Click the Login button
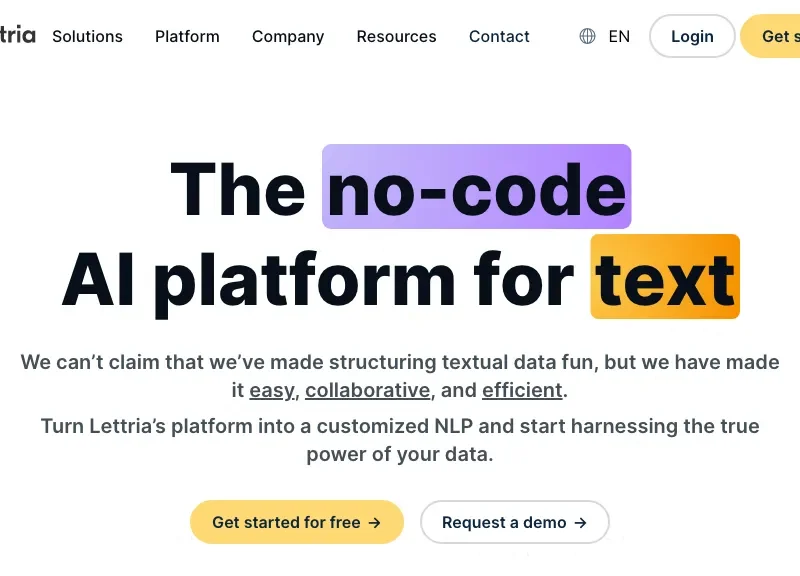The height and width of the screenshot is (576, 800). 692,36
